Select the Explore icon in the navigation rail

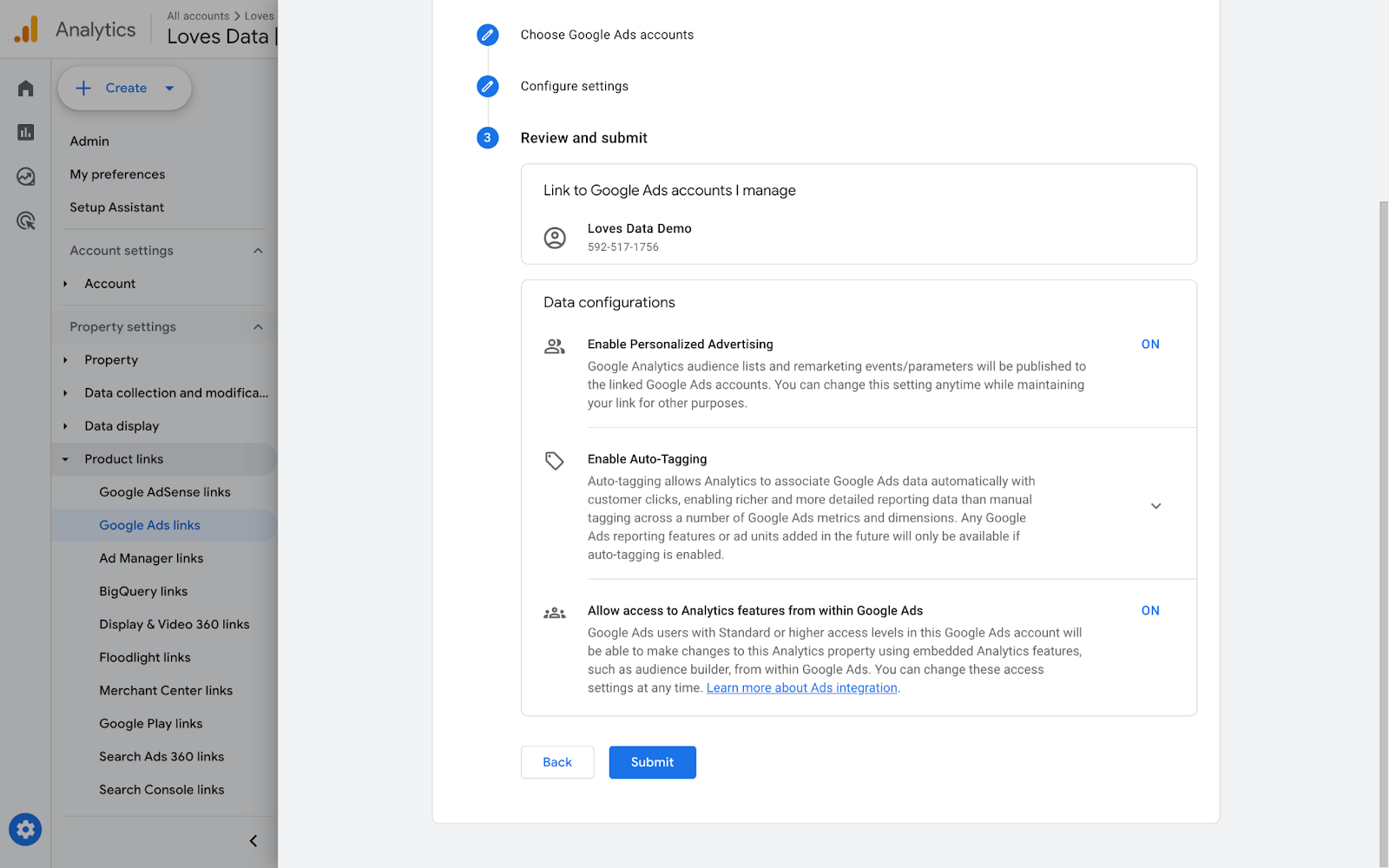pyautogui.click(x=24, y=176)
